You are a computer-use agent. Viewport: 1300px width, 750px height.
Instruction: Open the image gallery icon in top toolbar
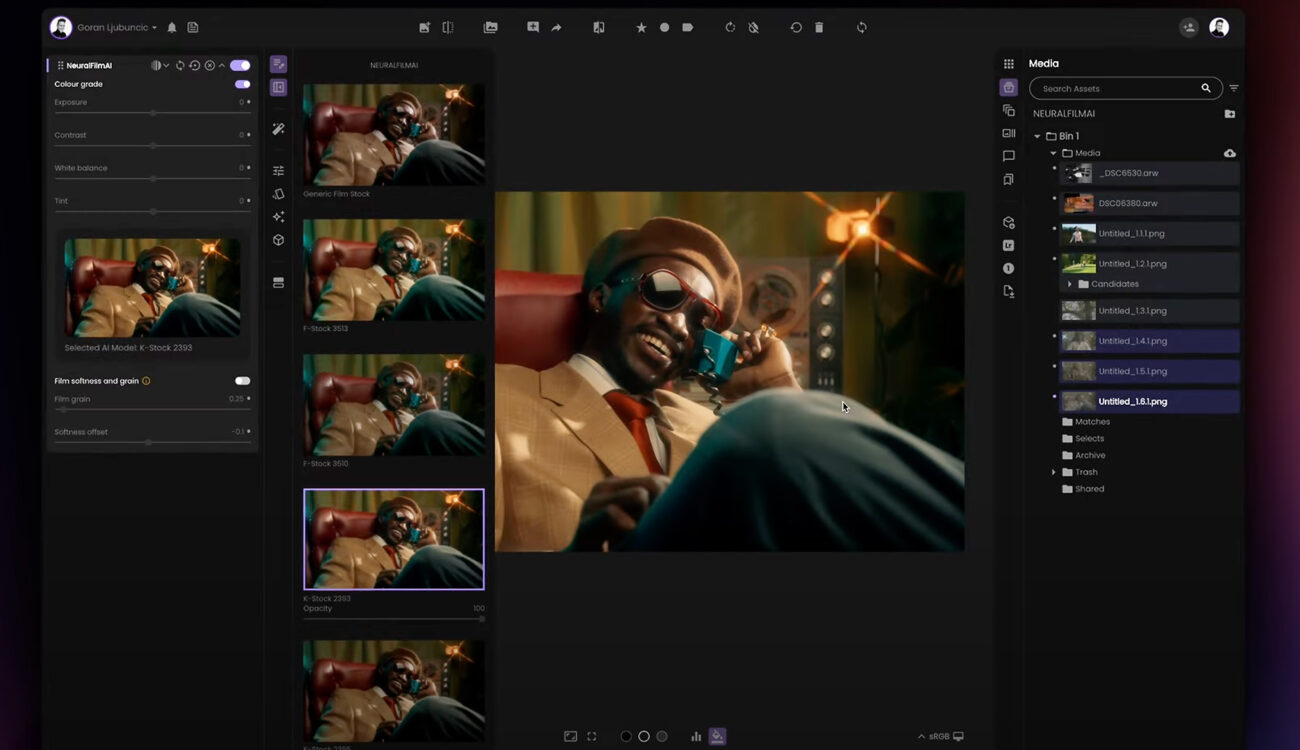pos(490,28)
